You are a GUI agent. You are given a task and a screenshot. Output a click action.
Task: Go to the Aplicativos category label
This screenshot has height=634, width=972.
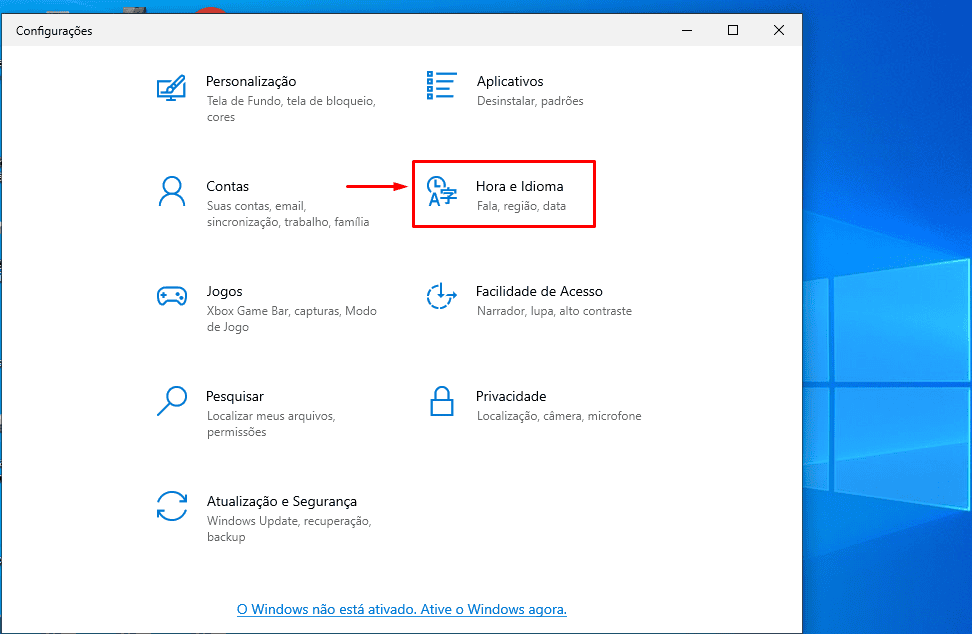510,81
